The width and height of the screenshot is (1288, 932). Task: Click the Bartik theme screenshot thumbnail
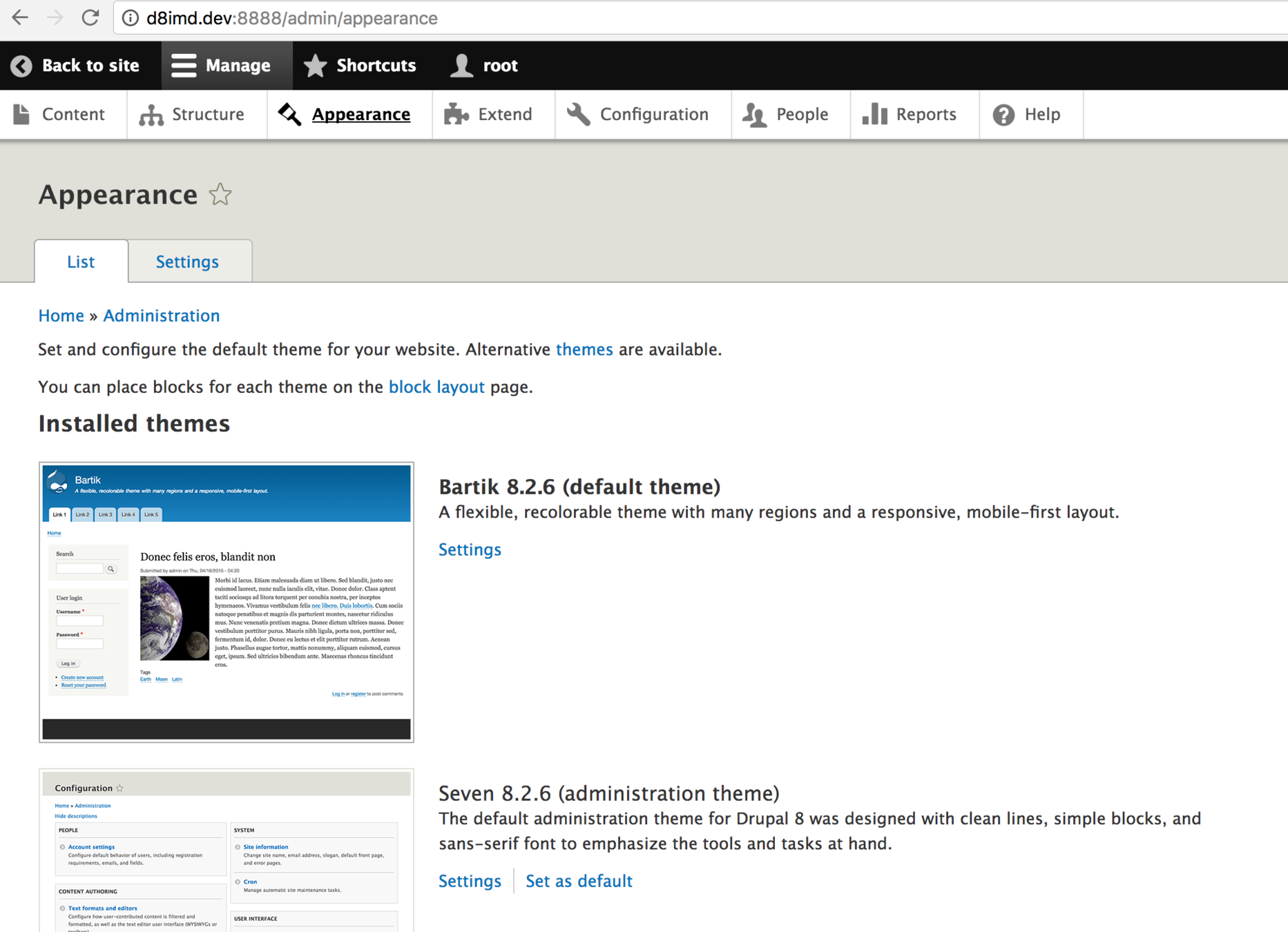click(227, 602)
